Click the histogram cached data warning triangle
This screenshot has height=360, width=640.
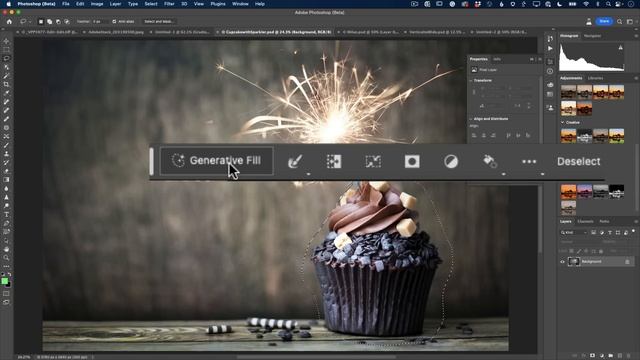[620, 48]
